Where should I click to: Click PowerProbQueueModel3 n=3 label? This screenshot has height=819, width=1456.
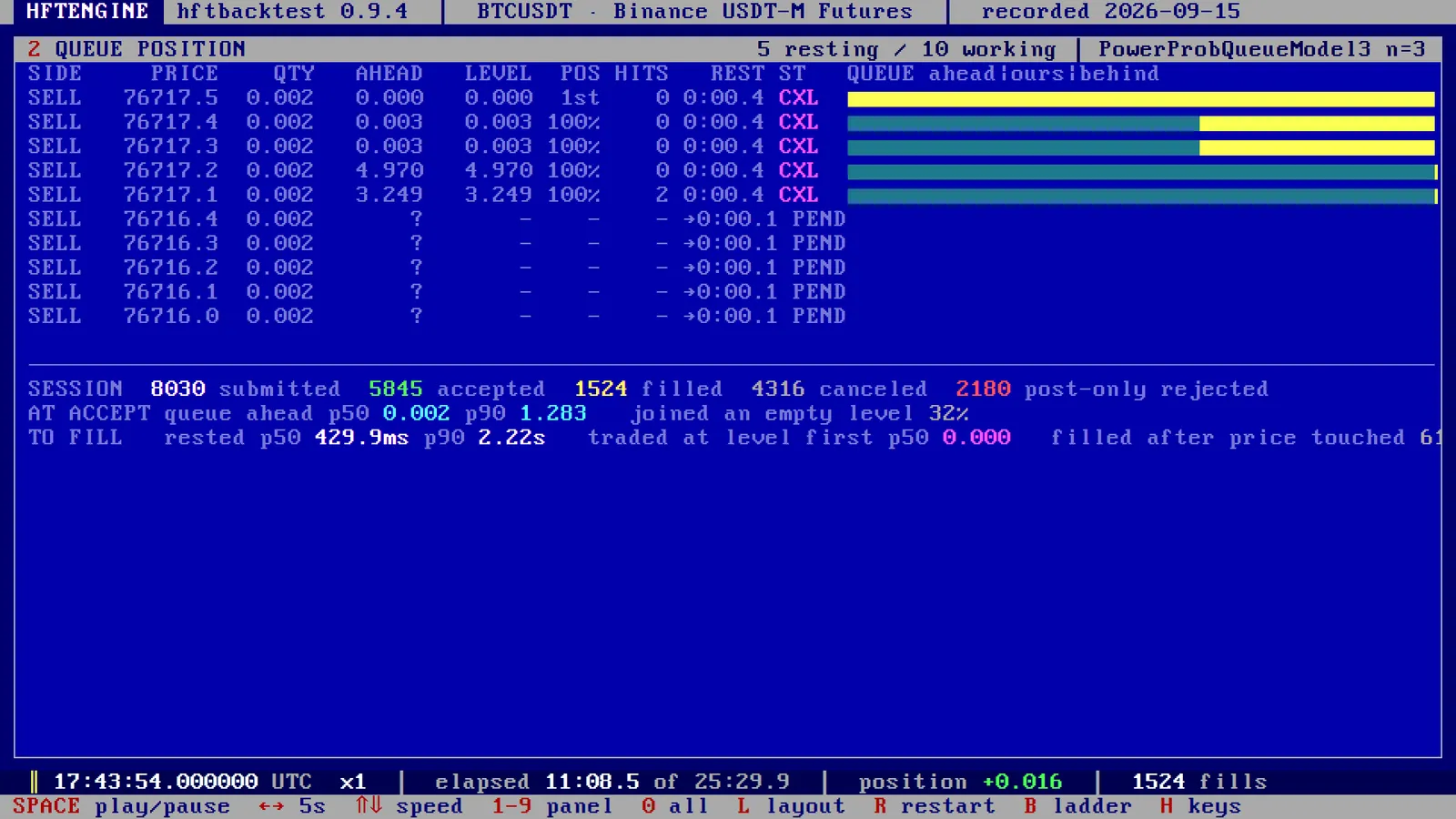tap(1261, 49)
